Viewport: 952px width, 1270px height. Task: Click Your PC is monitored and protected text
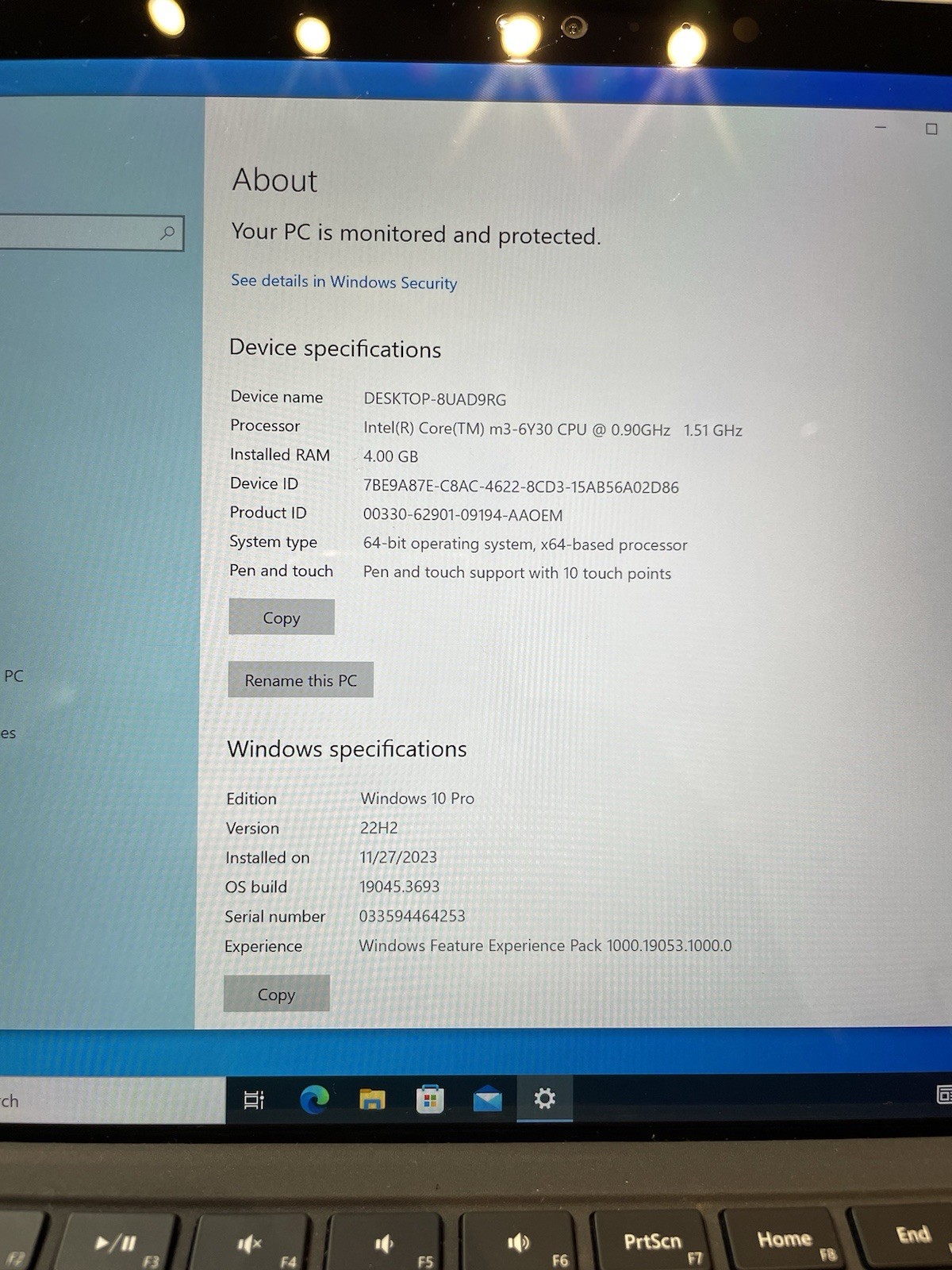pos(416,234)
